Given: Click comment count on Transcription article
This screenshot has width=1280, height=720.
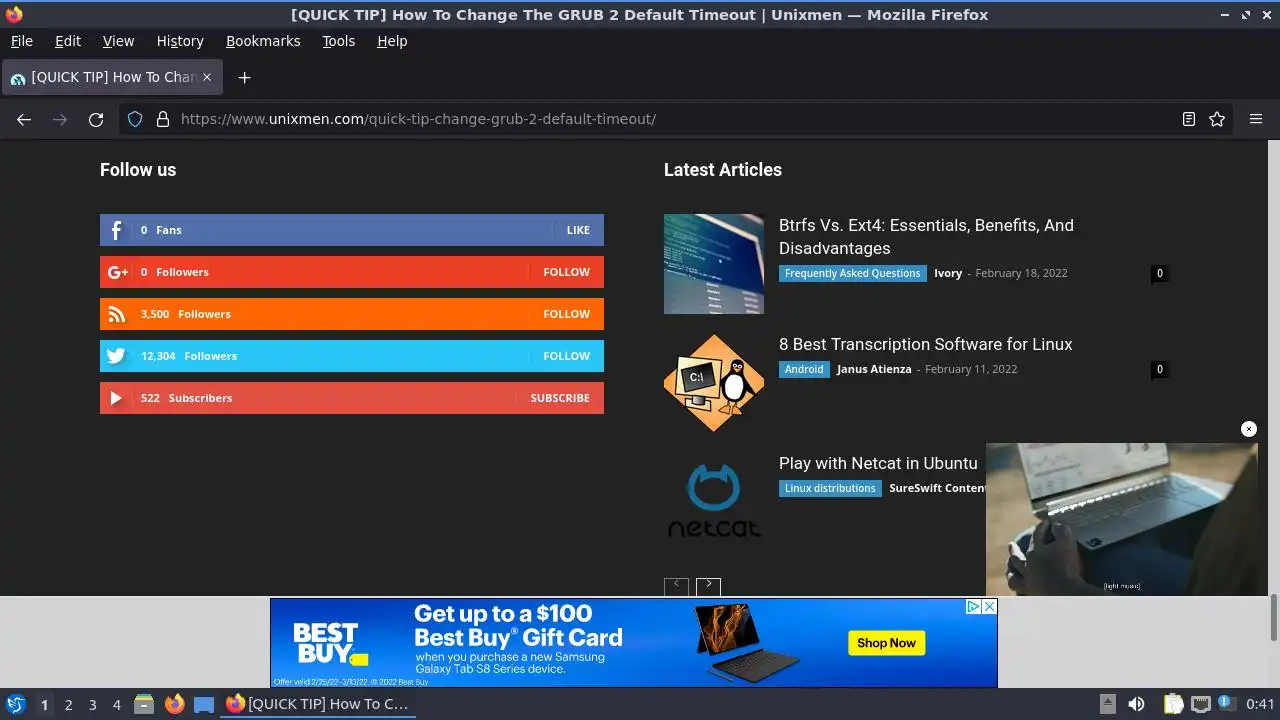Looking at the screenshot, I should pos(1160,369).
